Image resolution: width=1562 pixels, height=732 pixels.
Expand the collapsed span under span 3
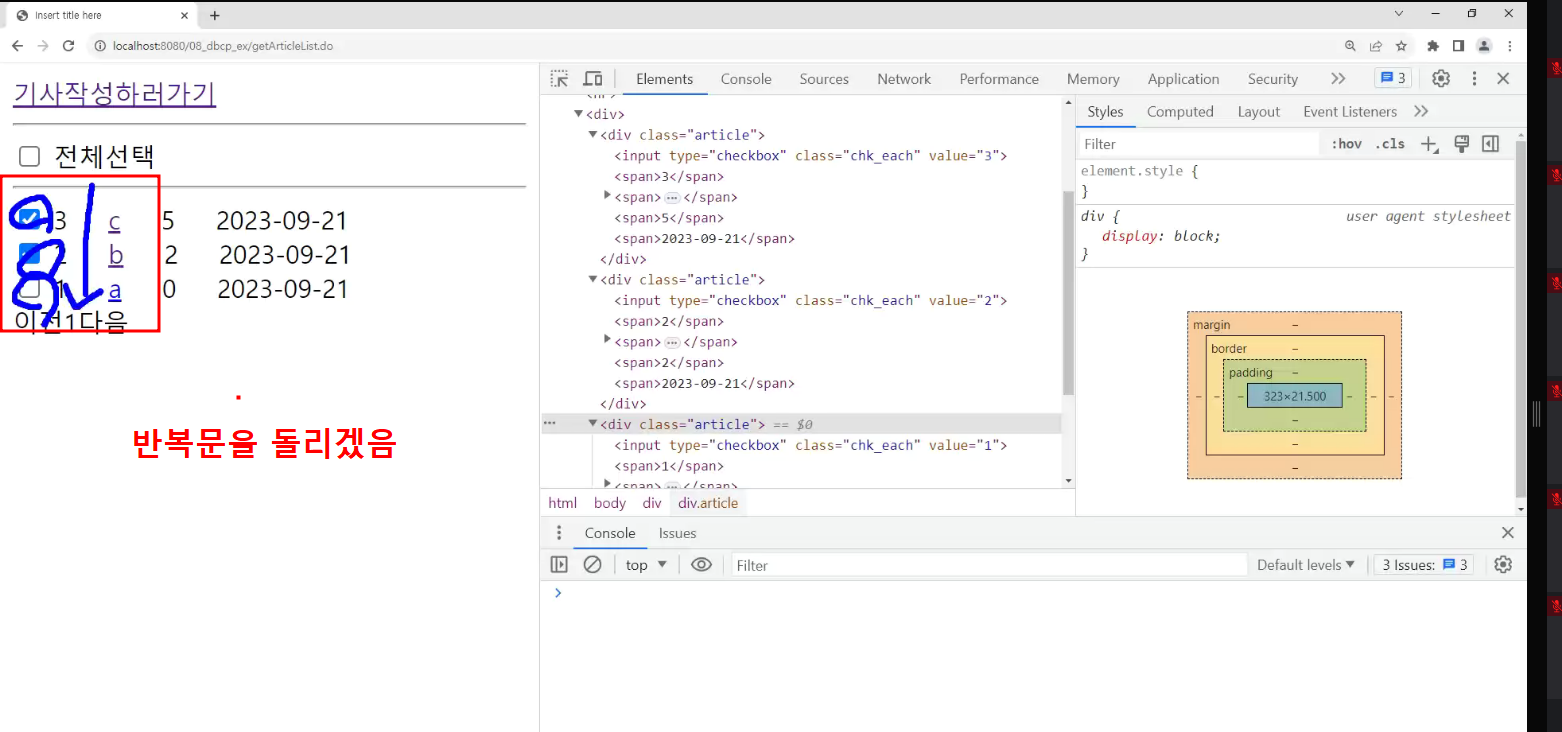pyautogui.click(x=608, y=196)
